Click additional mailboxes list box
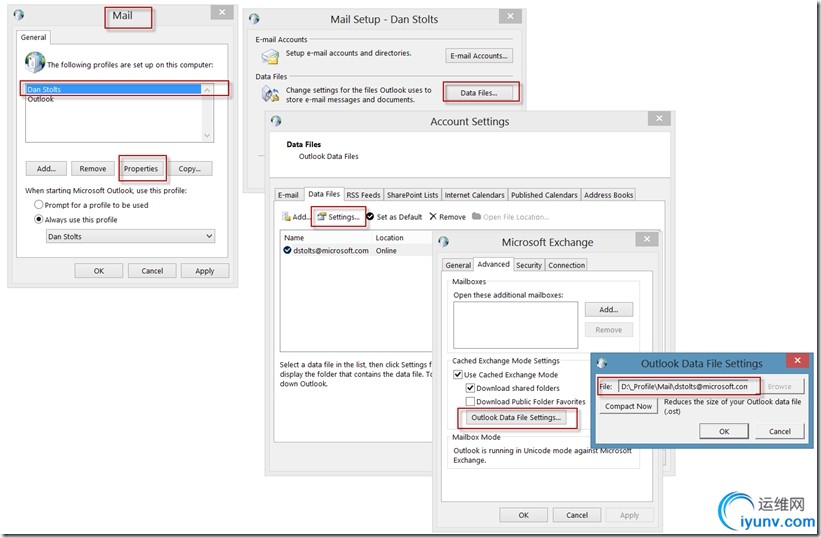Viewport: 821px width, 538px height. 515,324
